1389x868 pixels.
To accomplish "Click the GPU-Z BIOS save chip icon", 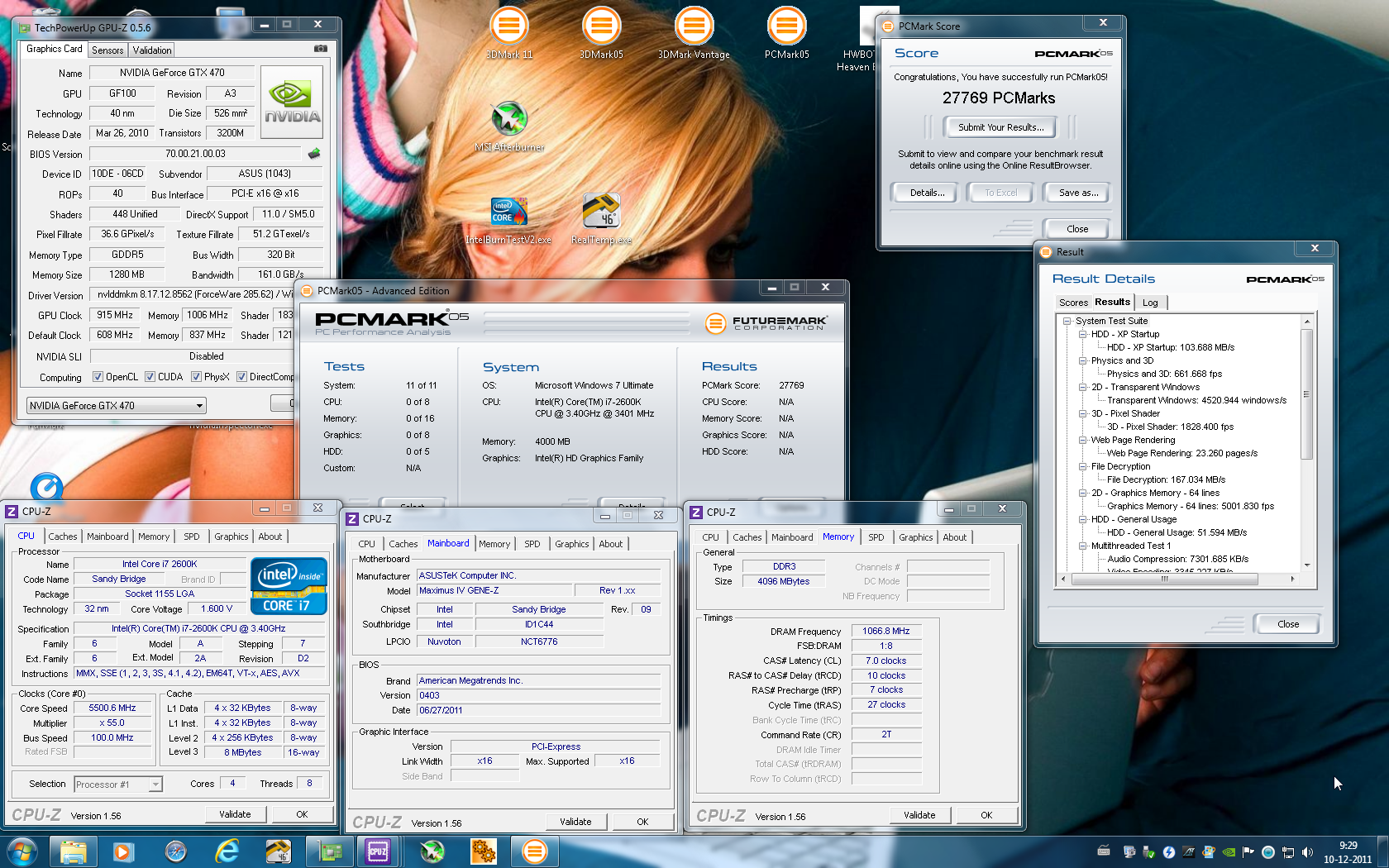I will (x=314, y=154).
